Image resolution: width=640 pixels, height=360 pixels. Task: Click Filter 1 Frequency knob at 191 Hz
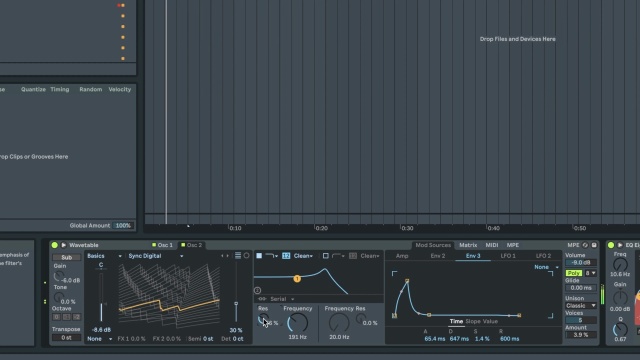(x=298, y=323)
